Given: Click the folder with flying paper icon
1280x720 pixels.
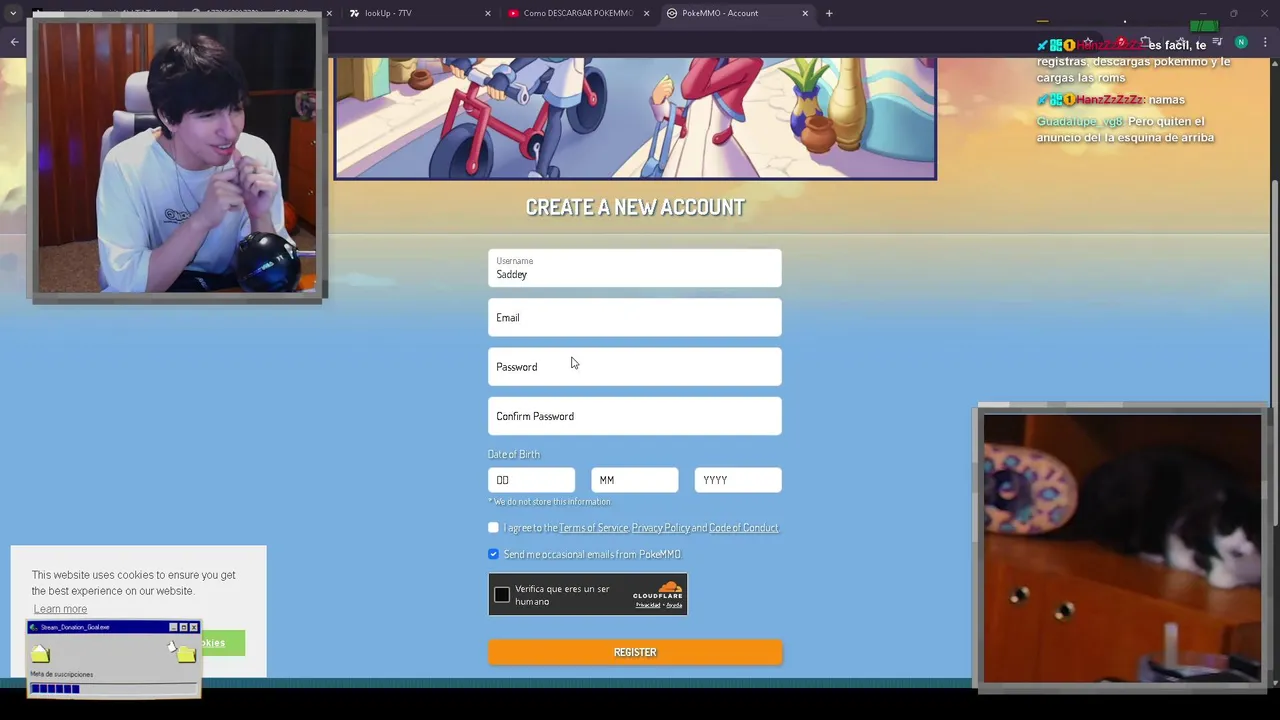Looking at the screenshot, I should [x=183, y=651].
